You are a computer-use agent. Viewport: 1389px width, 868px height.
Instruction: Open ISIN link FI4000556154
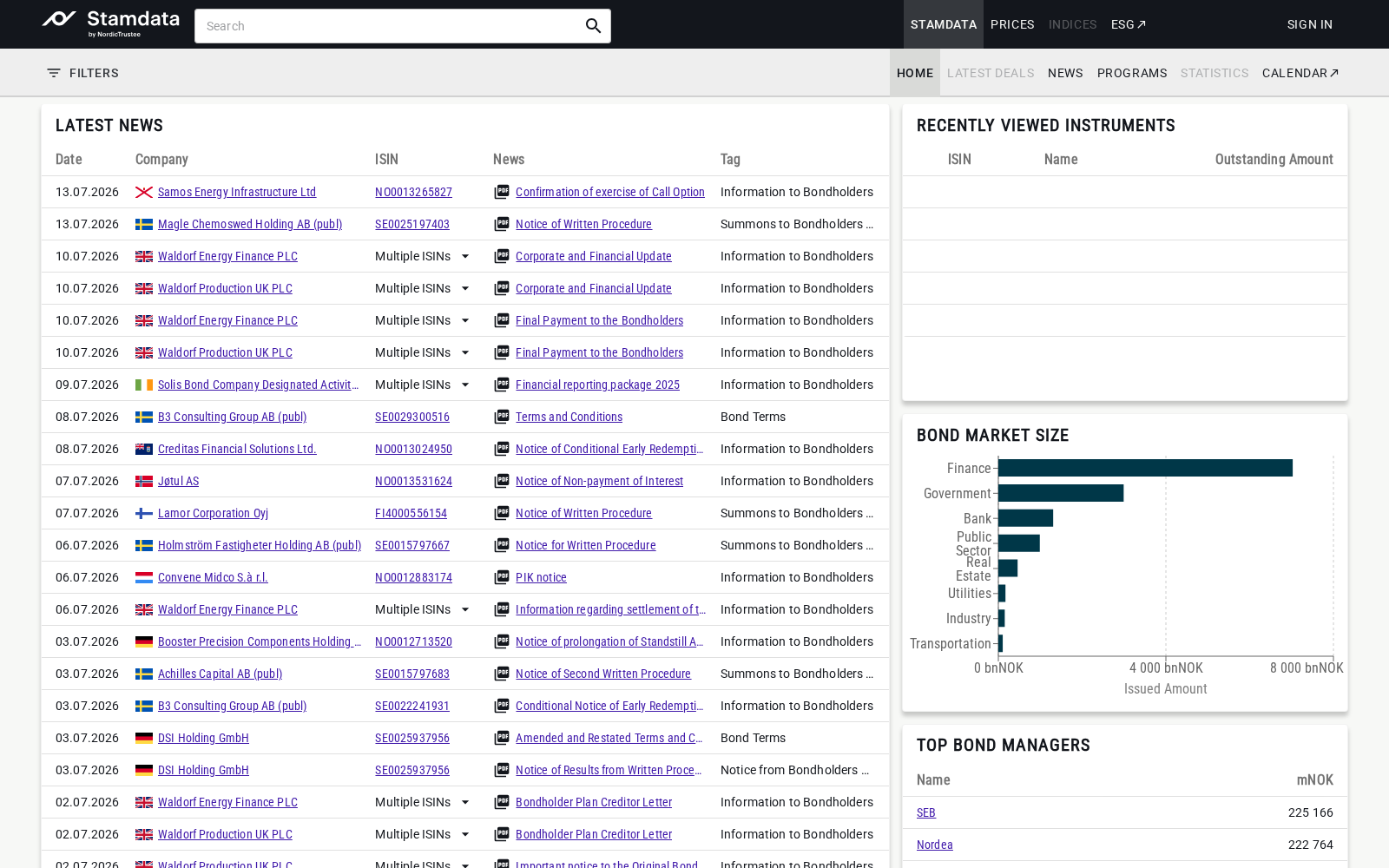pos(411,513)
